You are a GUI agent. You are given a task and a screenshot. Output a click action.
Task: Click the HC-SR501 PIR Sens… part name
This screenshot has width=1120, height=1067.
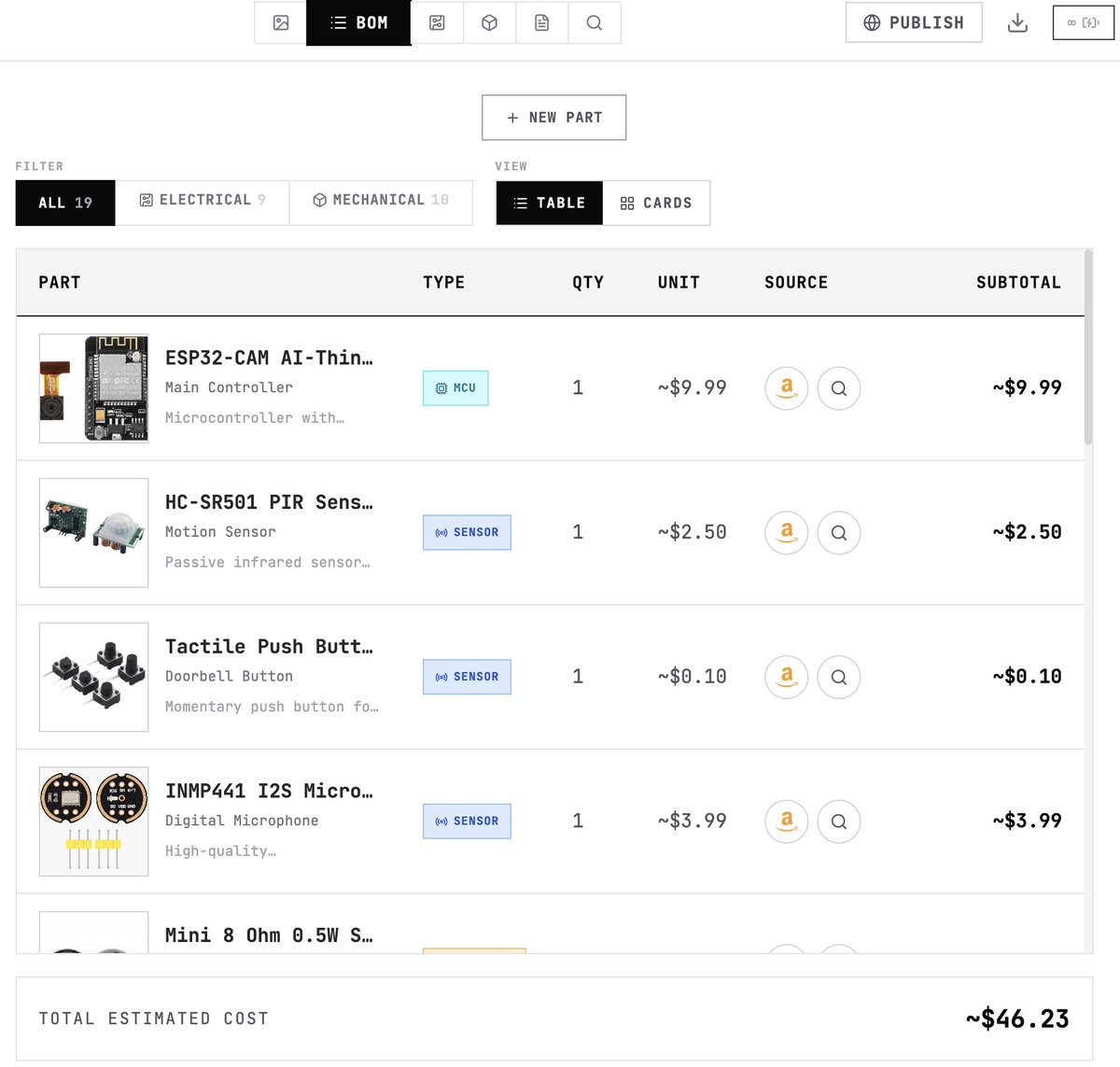pos(269,502)
